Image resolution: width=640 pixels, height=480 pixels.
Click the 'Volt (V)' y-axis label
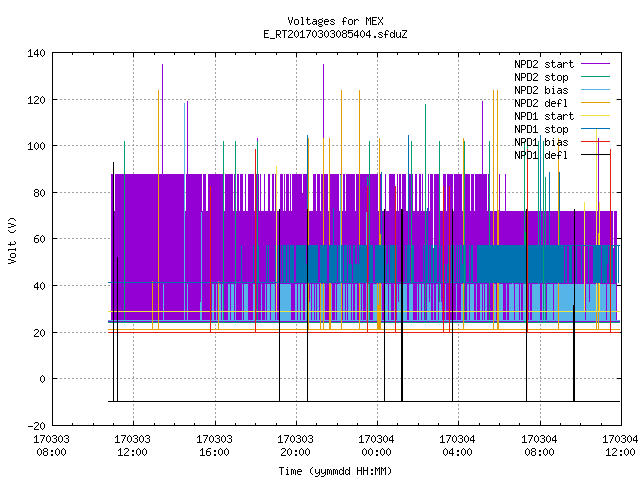point(12,240)
